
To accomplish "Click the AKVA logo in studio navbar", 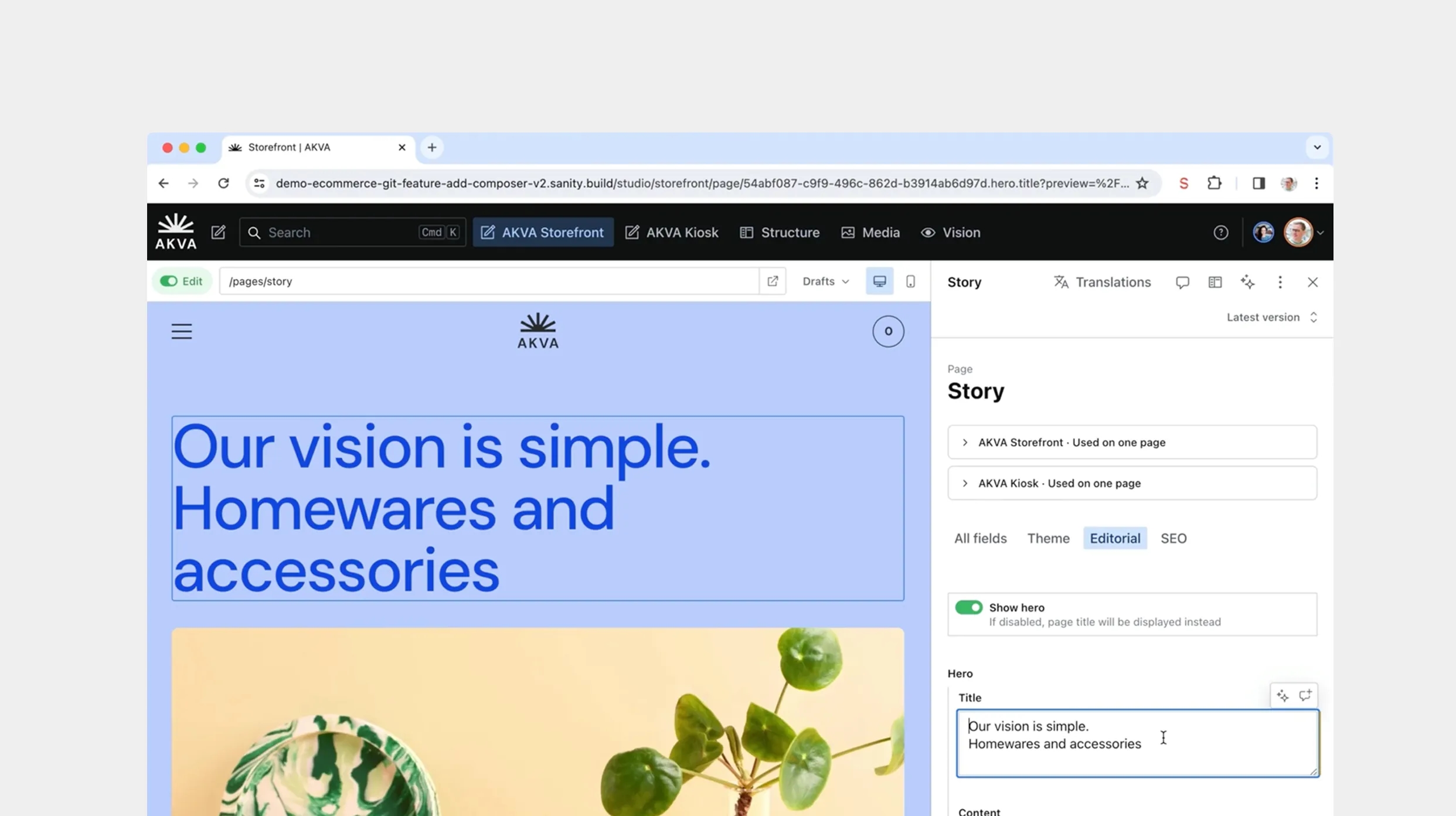I will (x=175, y=232).
